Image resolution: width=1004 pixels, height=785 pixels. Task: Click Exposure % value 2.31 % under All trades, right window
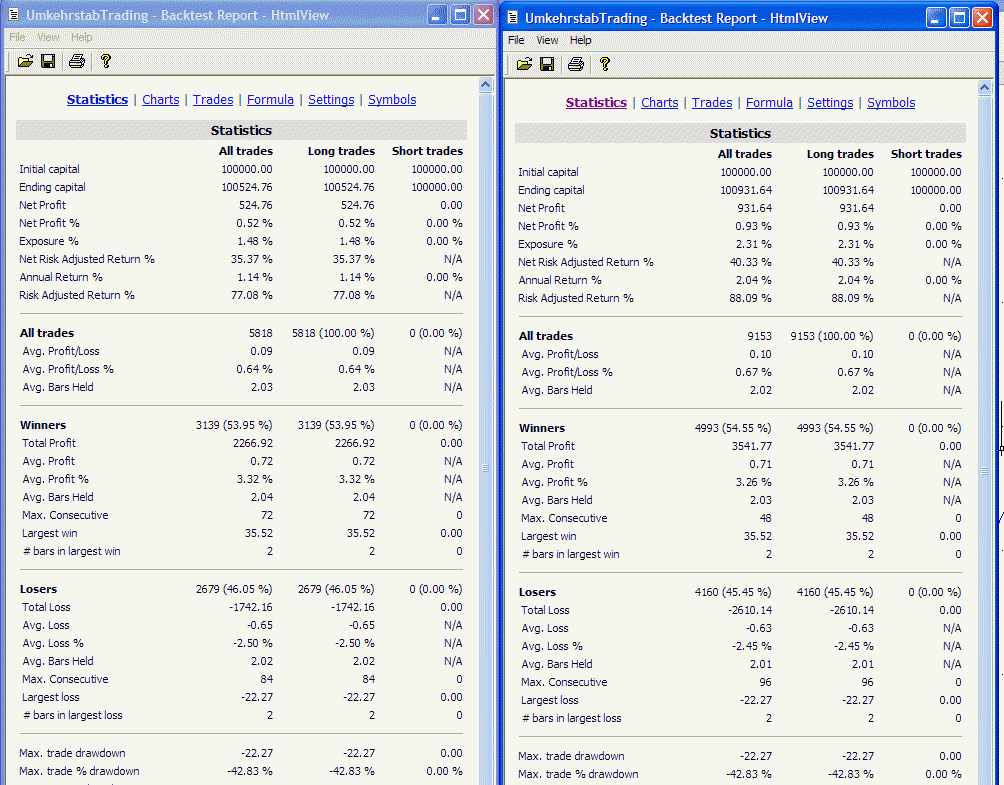pos(750,245)
